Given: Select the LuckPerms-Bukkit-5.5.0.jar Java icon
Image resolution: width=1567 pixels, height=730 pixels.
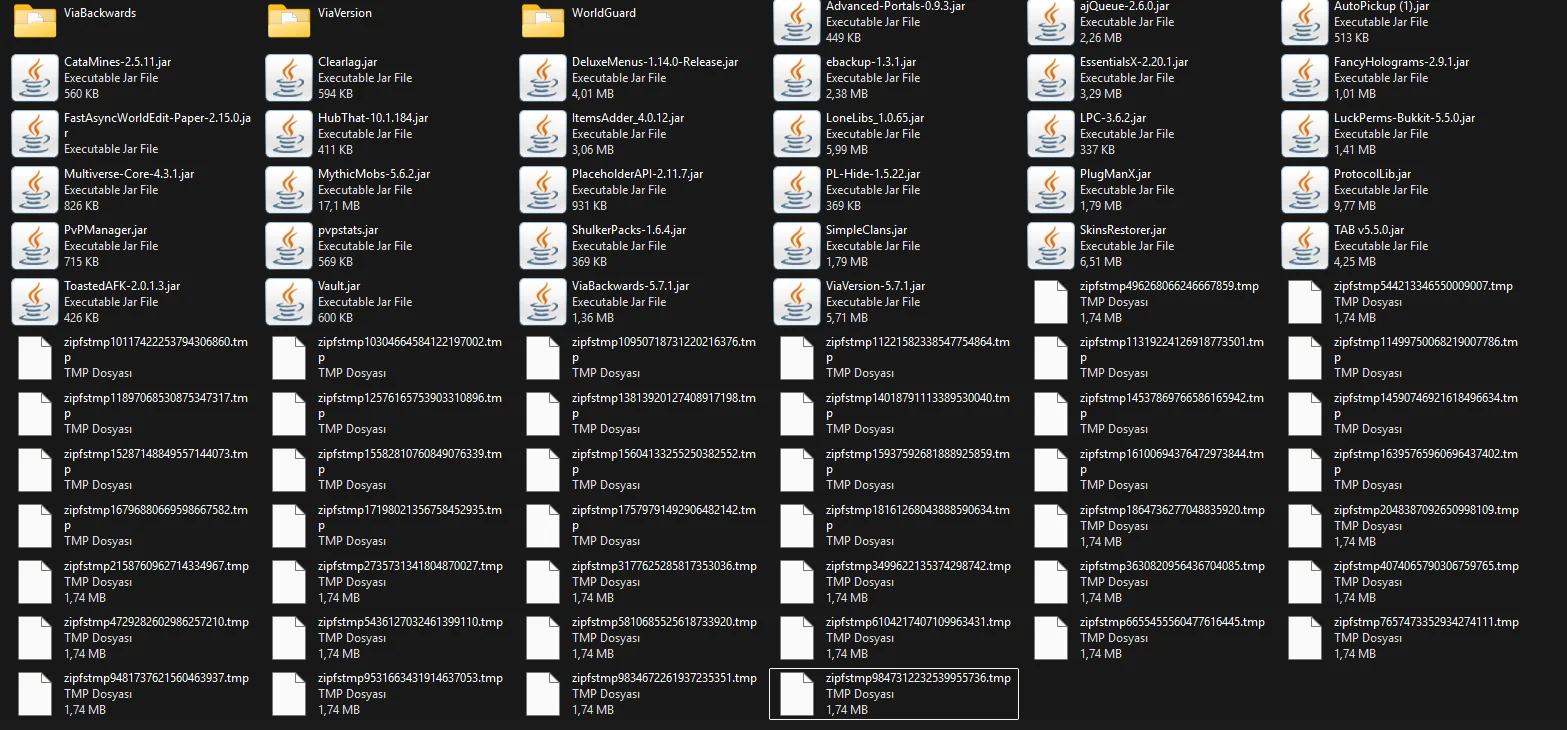Looking at the screenshot, I should tap(1305, 134).
